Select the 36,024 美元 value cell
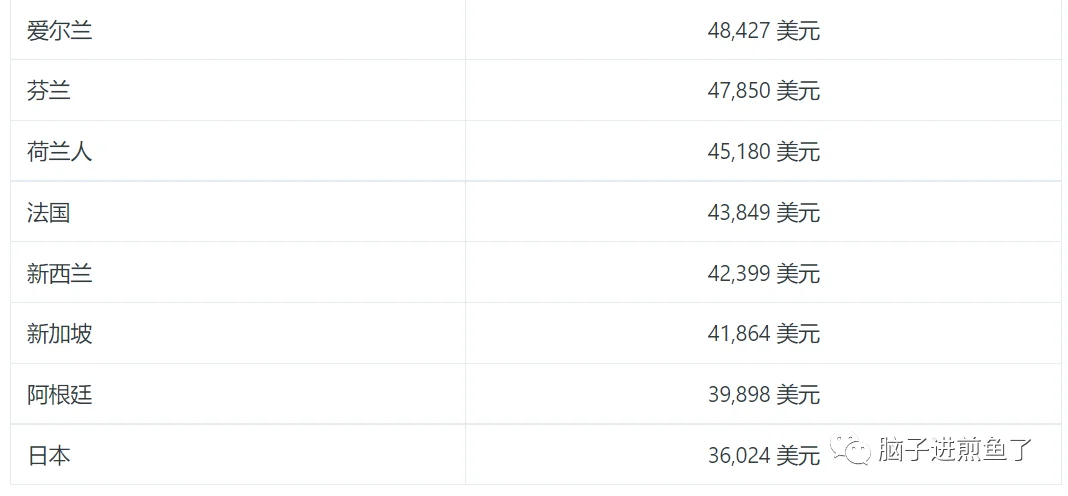The width and height of the screenshot is (1068, 496). 764,454
